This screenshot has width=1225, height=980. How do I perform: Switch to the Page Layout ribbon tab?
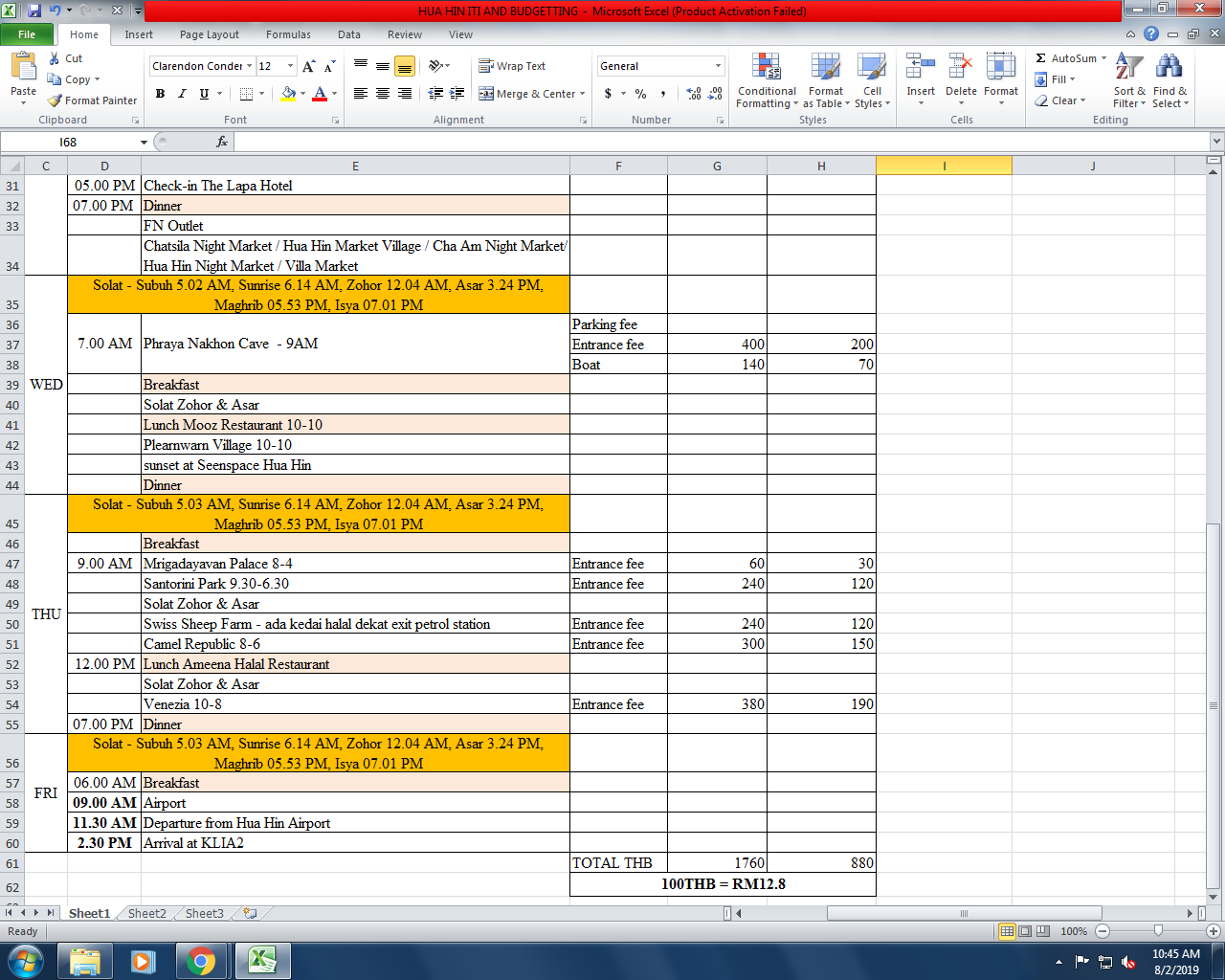point(209,34)
